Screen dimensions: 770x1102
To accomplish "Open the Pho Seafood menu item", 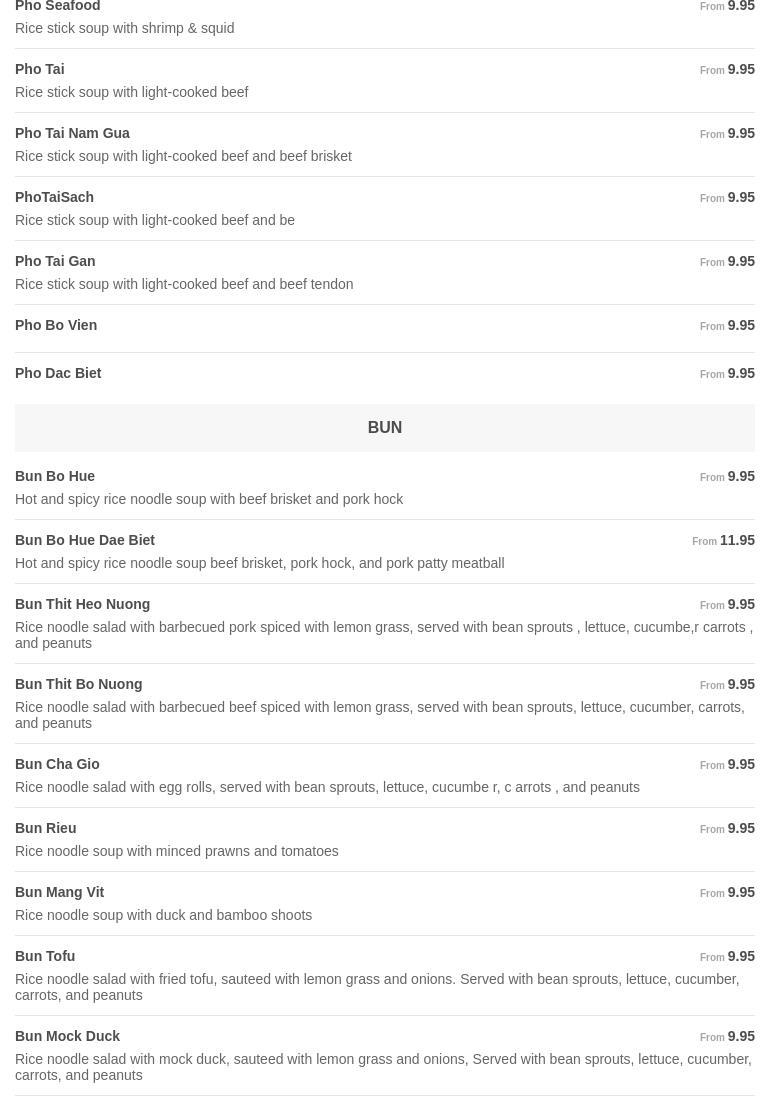I will 58,7.
